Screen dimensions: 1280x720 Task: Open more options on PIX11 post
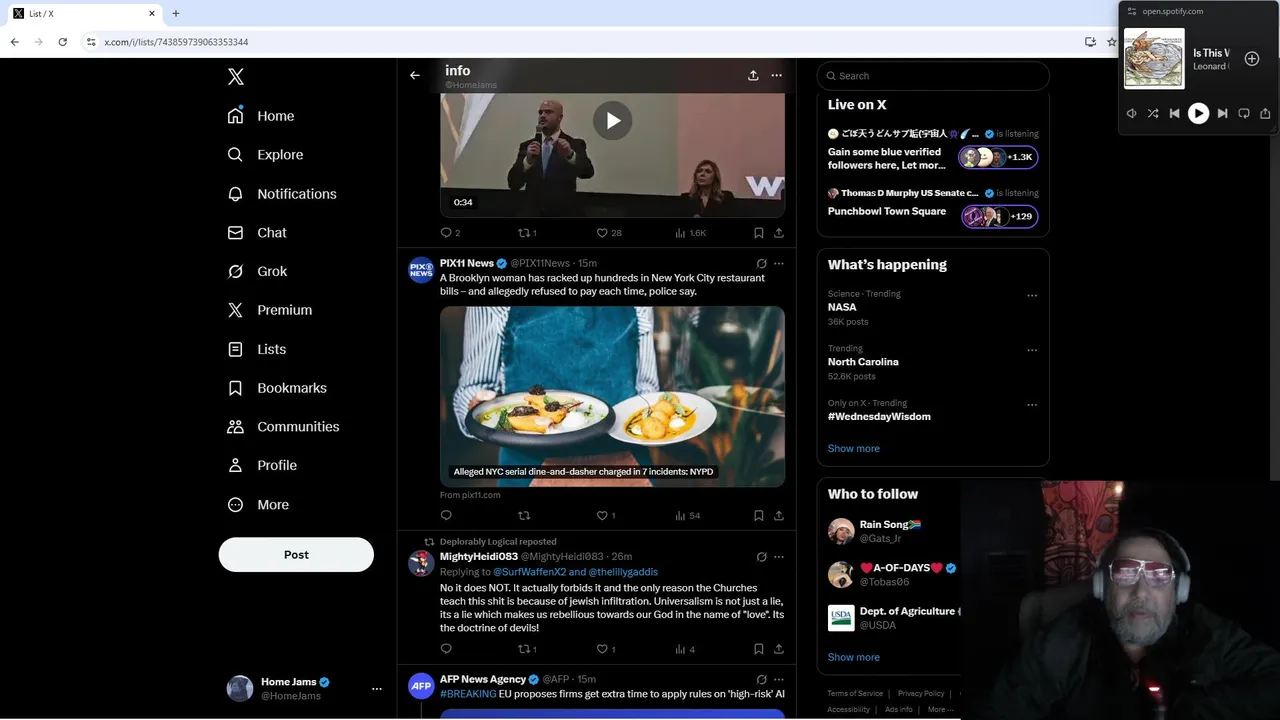tap(779, 264)
